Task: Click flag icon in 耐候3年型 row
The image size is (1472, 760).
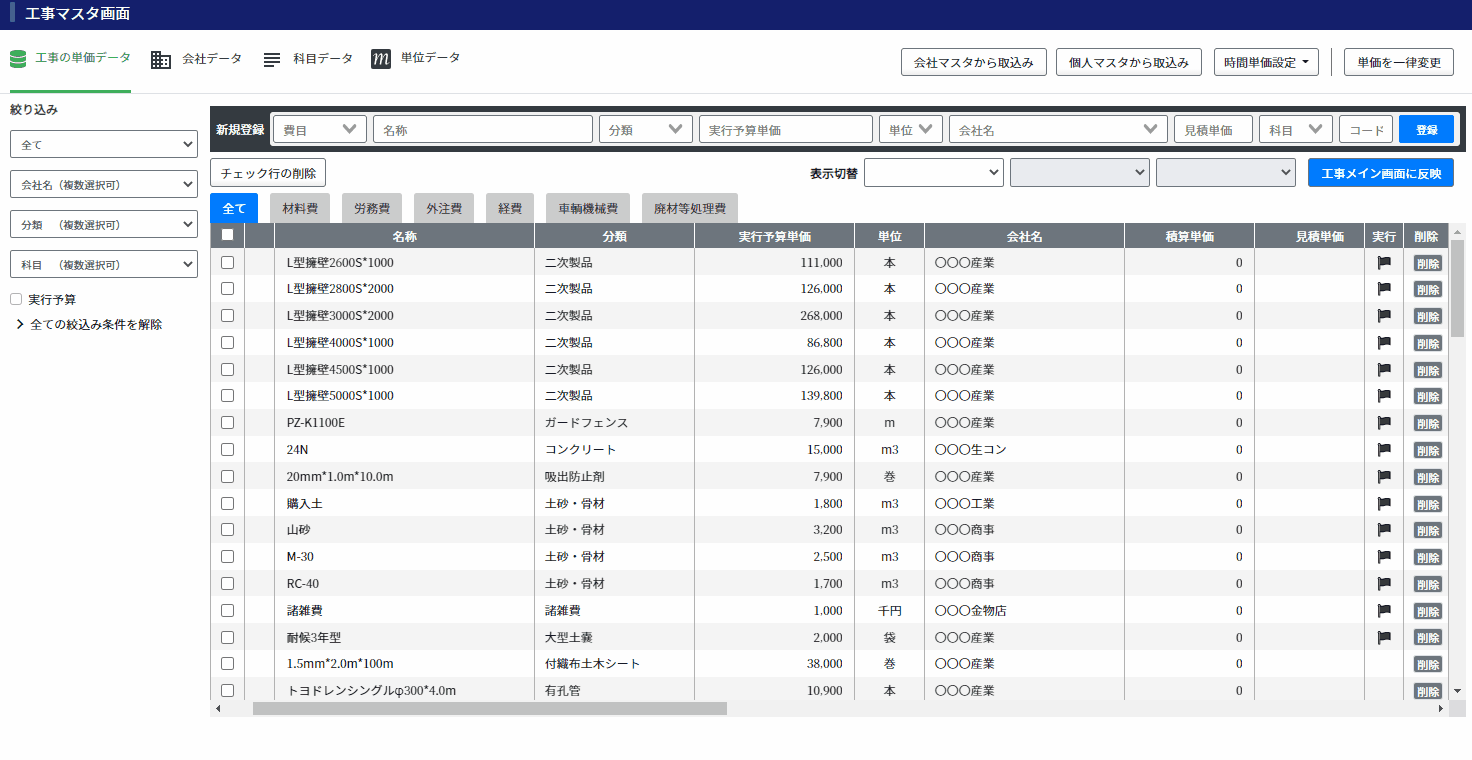Action: click(x=1384, y=638)
